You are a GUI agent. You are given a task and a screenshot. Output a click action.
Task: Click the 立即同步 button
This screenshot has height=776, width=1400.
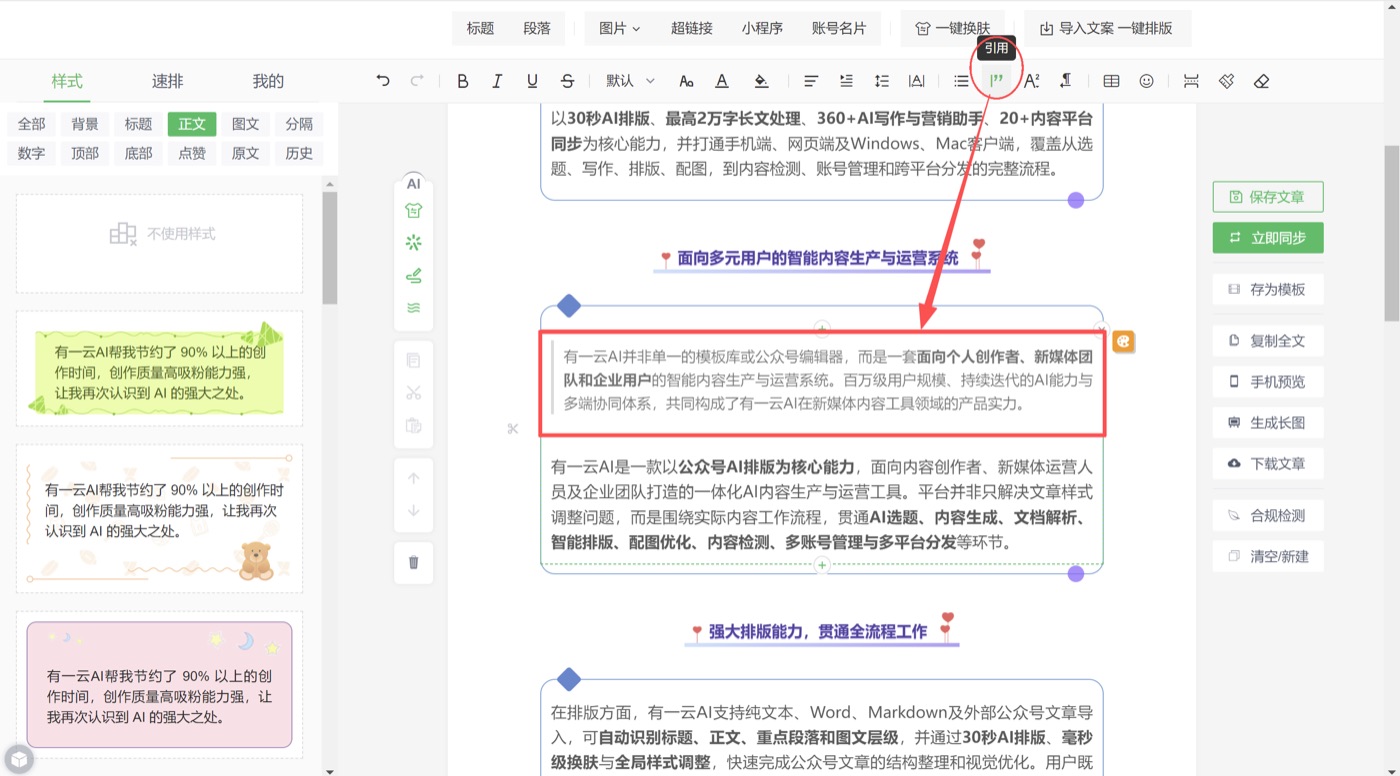point(1268,237)
